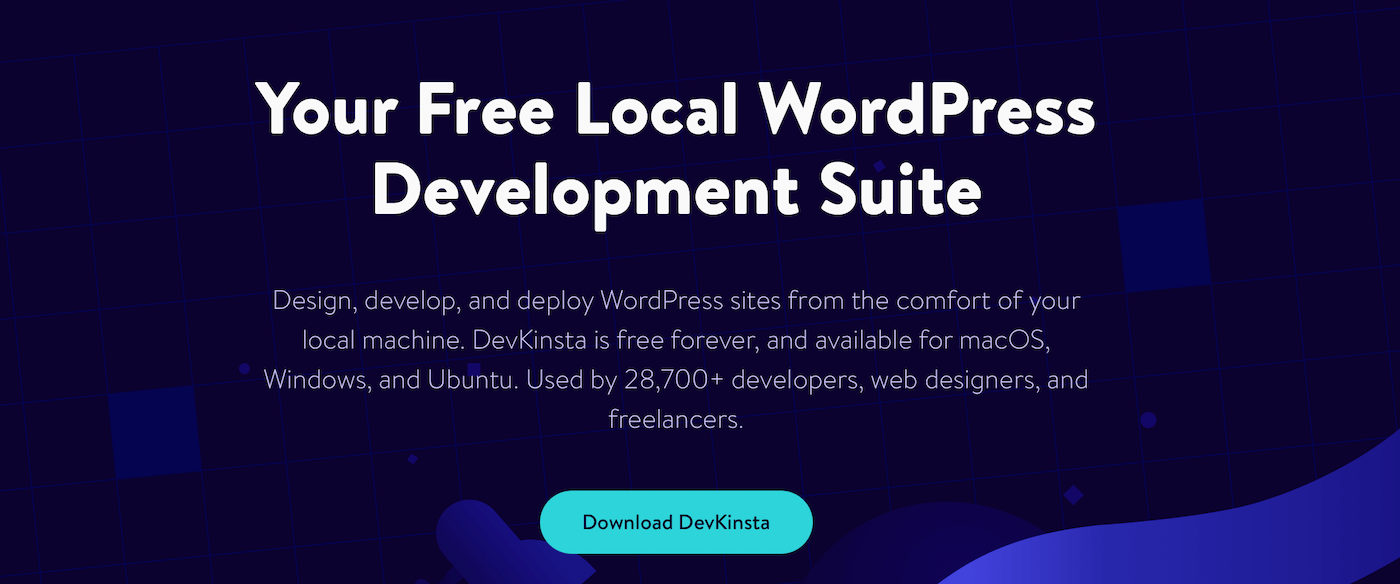Click the dark blue square left of the paragraph

pyautogui.click(x=155, y=432)
